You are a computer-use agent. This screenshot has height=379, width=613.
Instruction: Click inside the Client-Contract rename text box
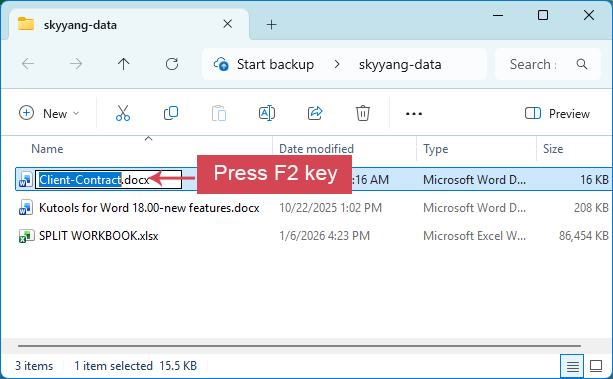(108, 180)
